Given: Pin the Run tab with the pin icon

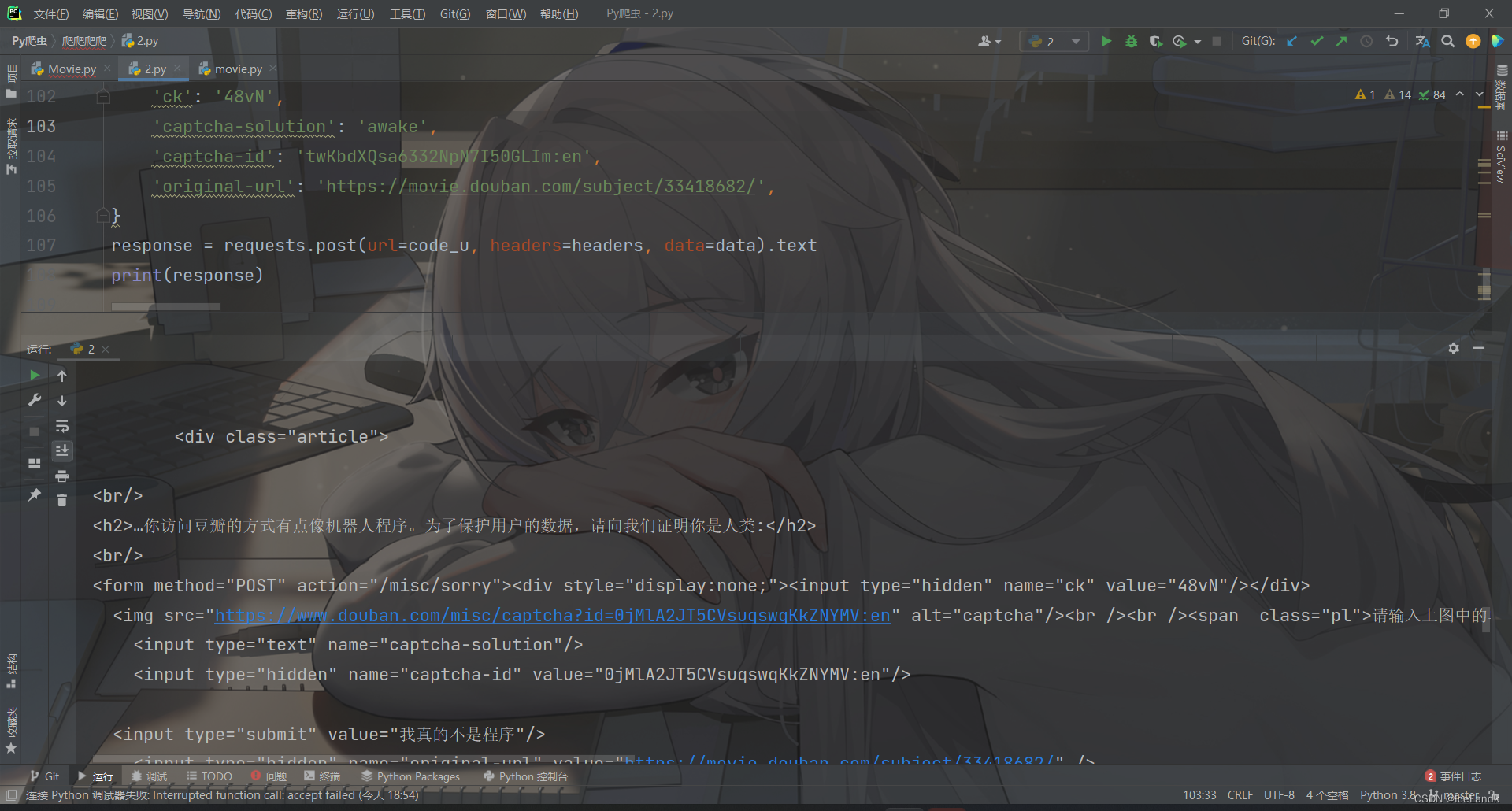Looking at the screenshot, I should coord(35,495).
